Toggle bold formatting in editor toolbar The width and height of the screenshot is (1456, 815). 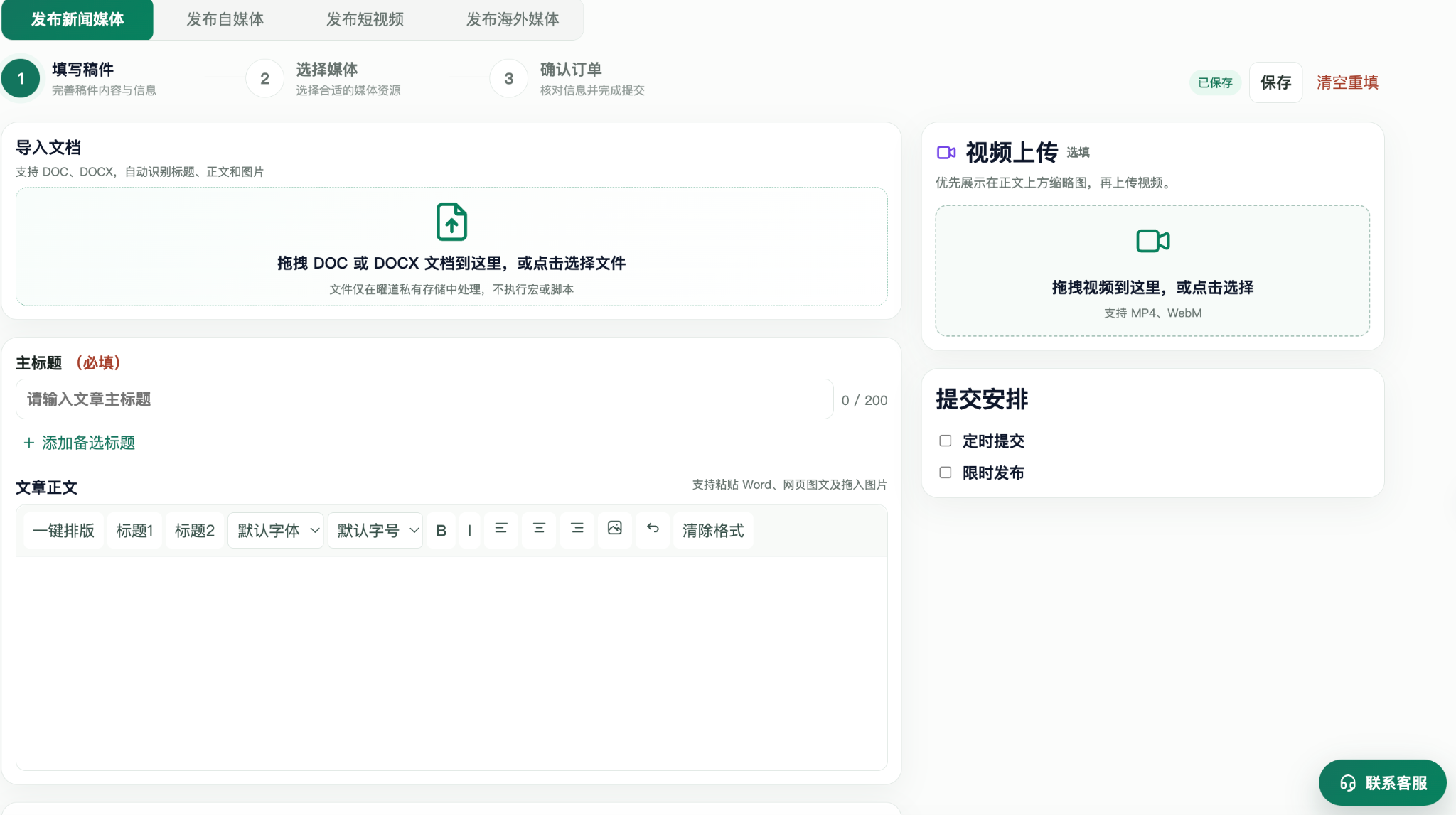point(441,530)
